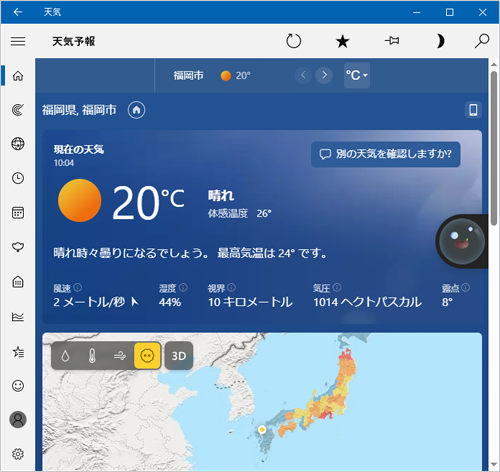Pin this location to Start
Viewport: 500px width, 472px height.
[x=392, y=41]
